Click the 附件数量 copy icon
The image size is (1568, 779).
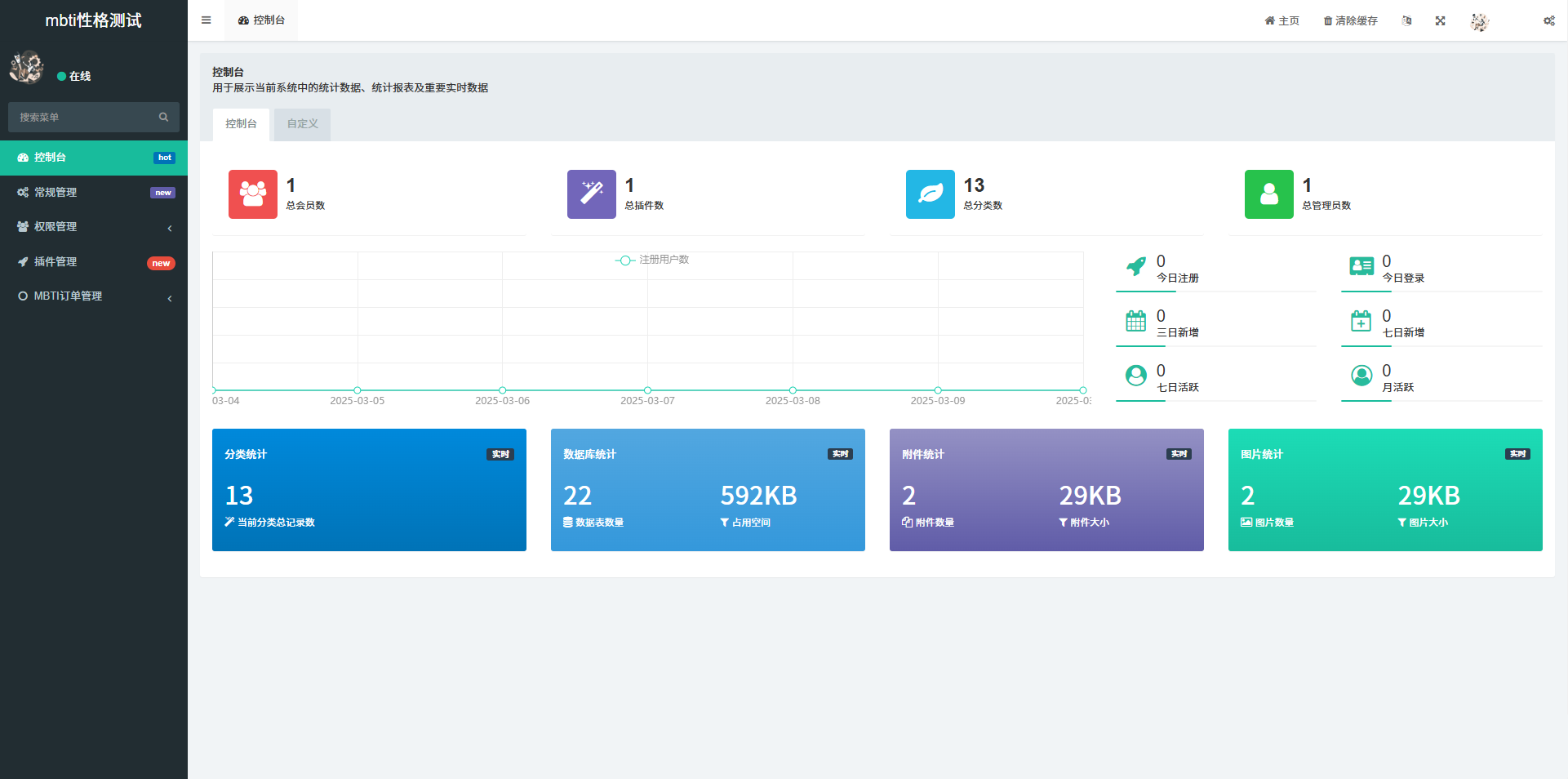point(907,523)
